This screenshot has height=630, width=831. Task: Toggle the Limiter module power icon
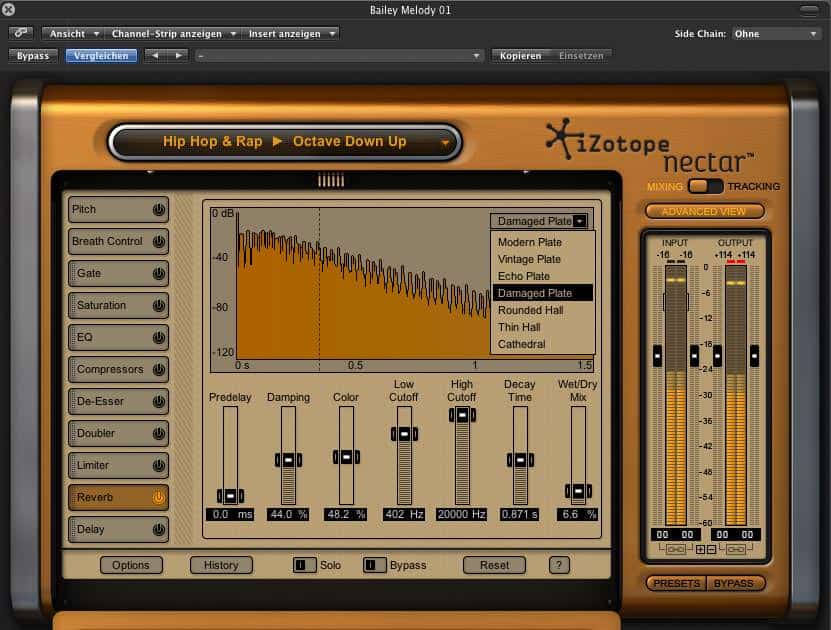click(x=158, y=465)
